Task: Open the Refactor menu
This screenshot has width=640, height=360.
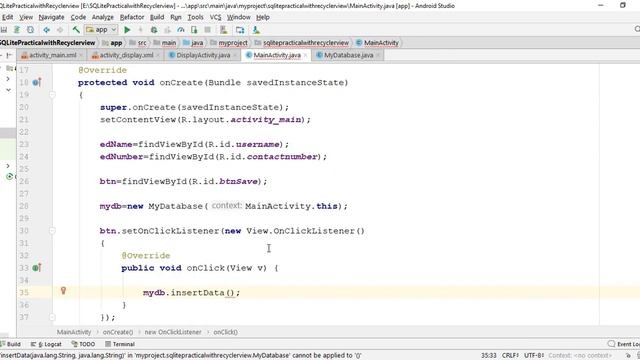Action: point(132,17)
